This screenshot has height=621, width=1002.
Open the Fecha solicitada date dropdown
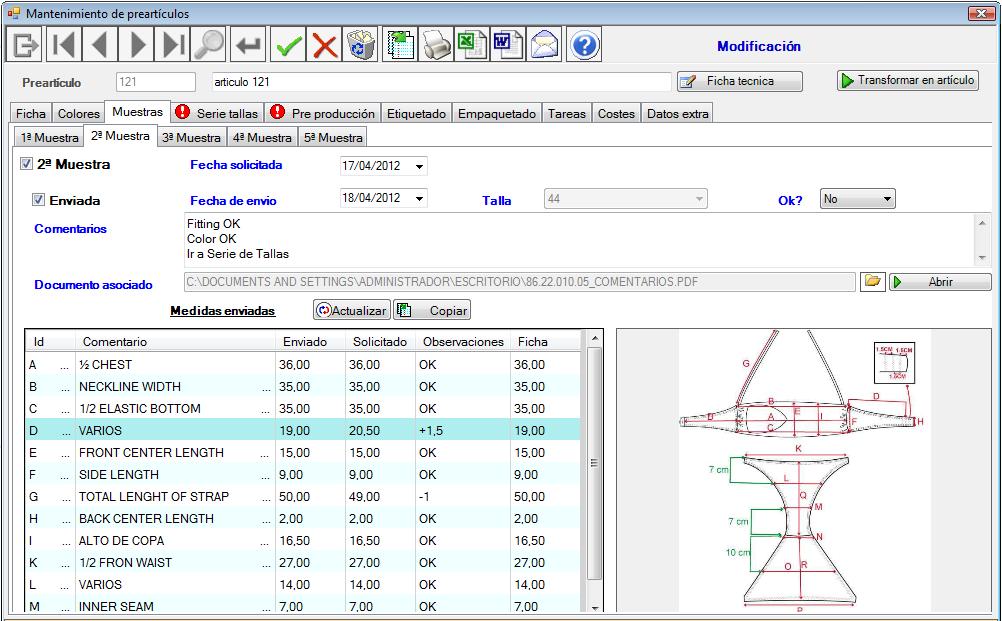(x=419, y=166)
